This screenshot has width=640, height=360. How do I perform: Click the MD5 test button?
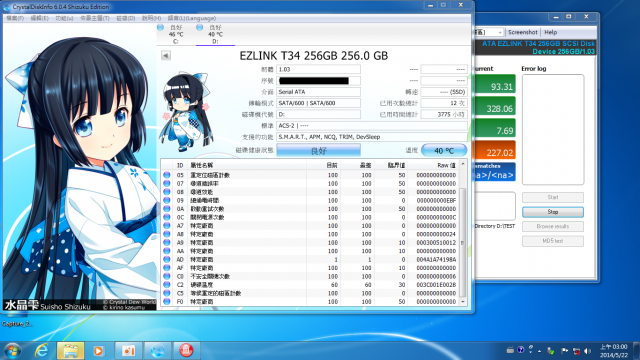click(553, 241)
